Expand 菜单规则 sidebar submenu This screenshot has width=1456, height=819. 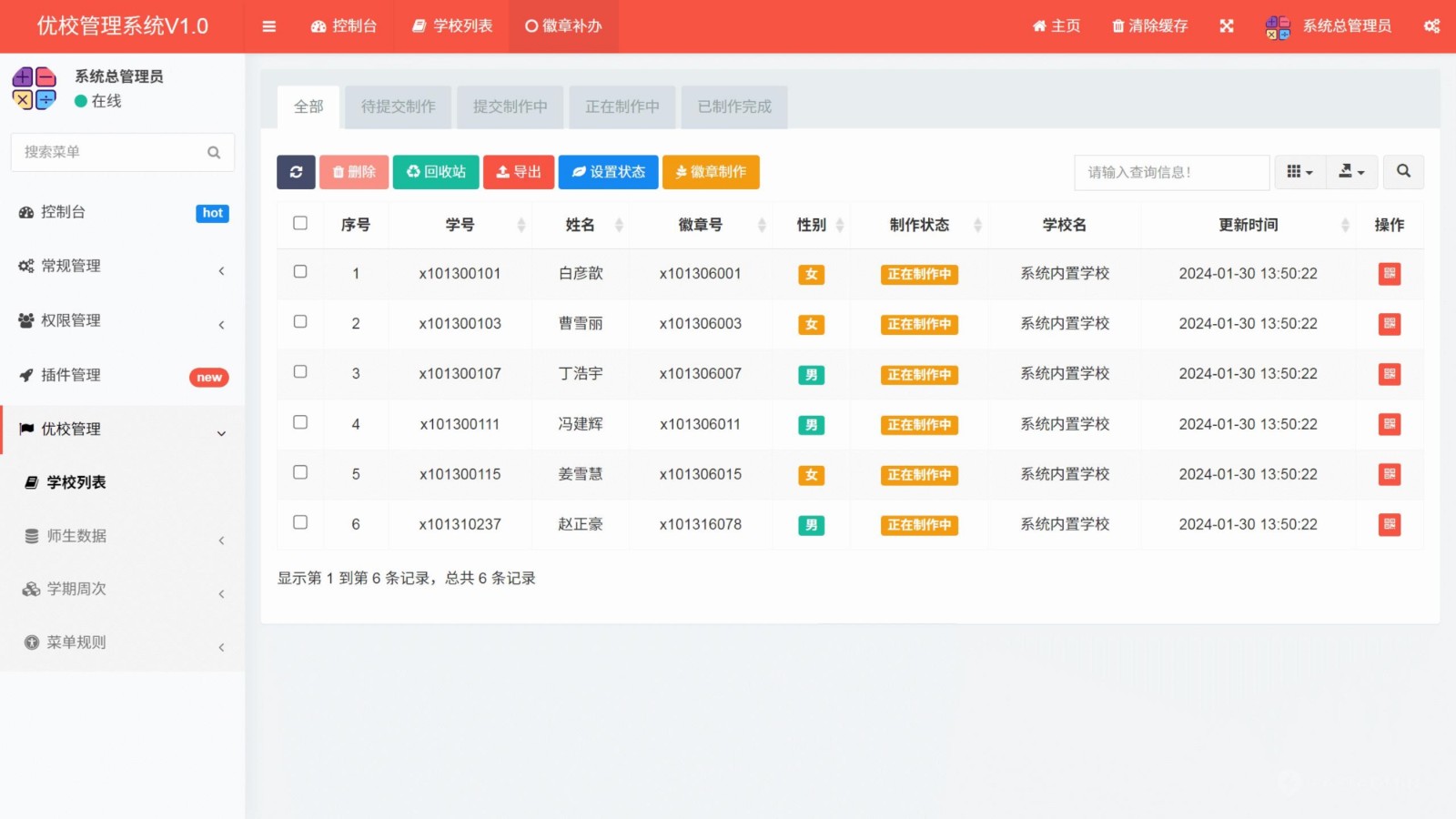point(123,643)
